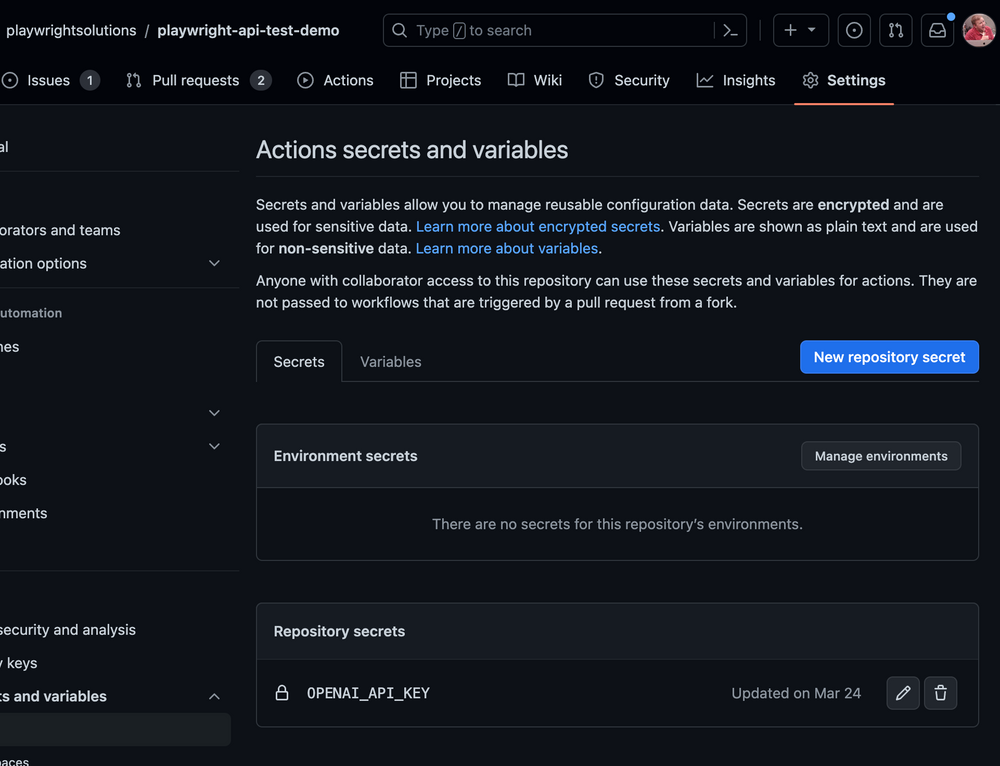
Task: Edit OPENAI_API_KEY using the pencil icon
Action: [x=902, y=693]
